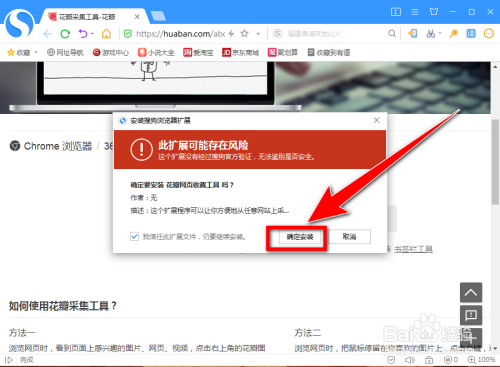
Task: Click the ad-block counter icon showing 0
Action: tap(451, 360)
